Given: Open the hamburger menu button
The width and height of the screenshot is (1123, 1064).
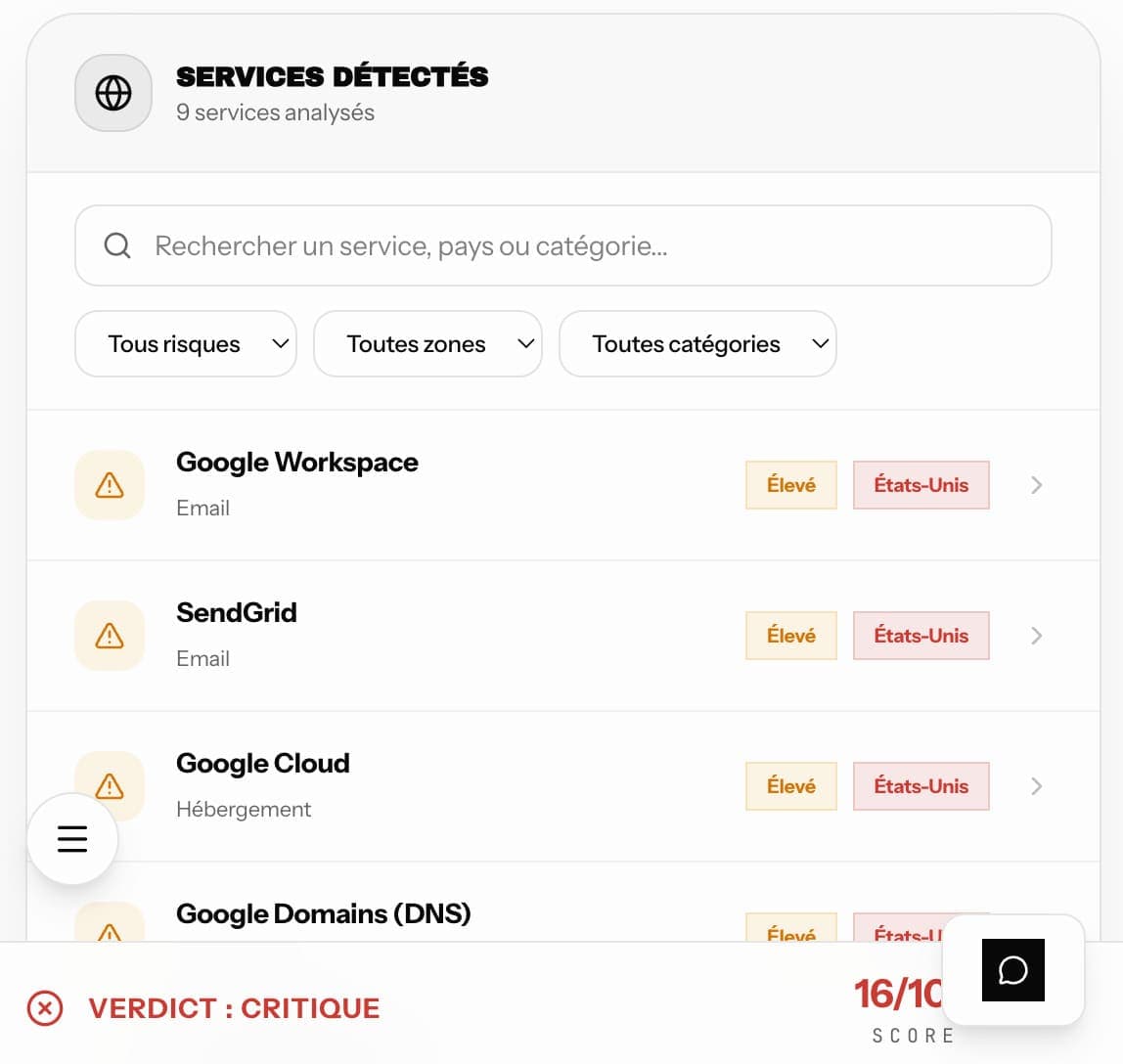Looking at the screenshot, I should pyautogui.click(x=72, y=839).
